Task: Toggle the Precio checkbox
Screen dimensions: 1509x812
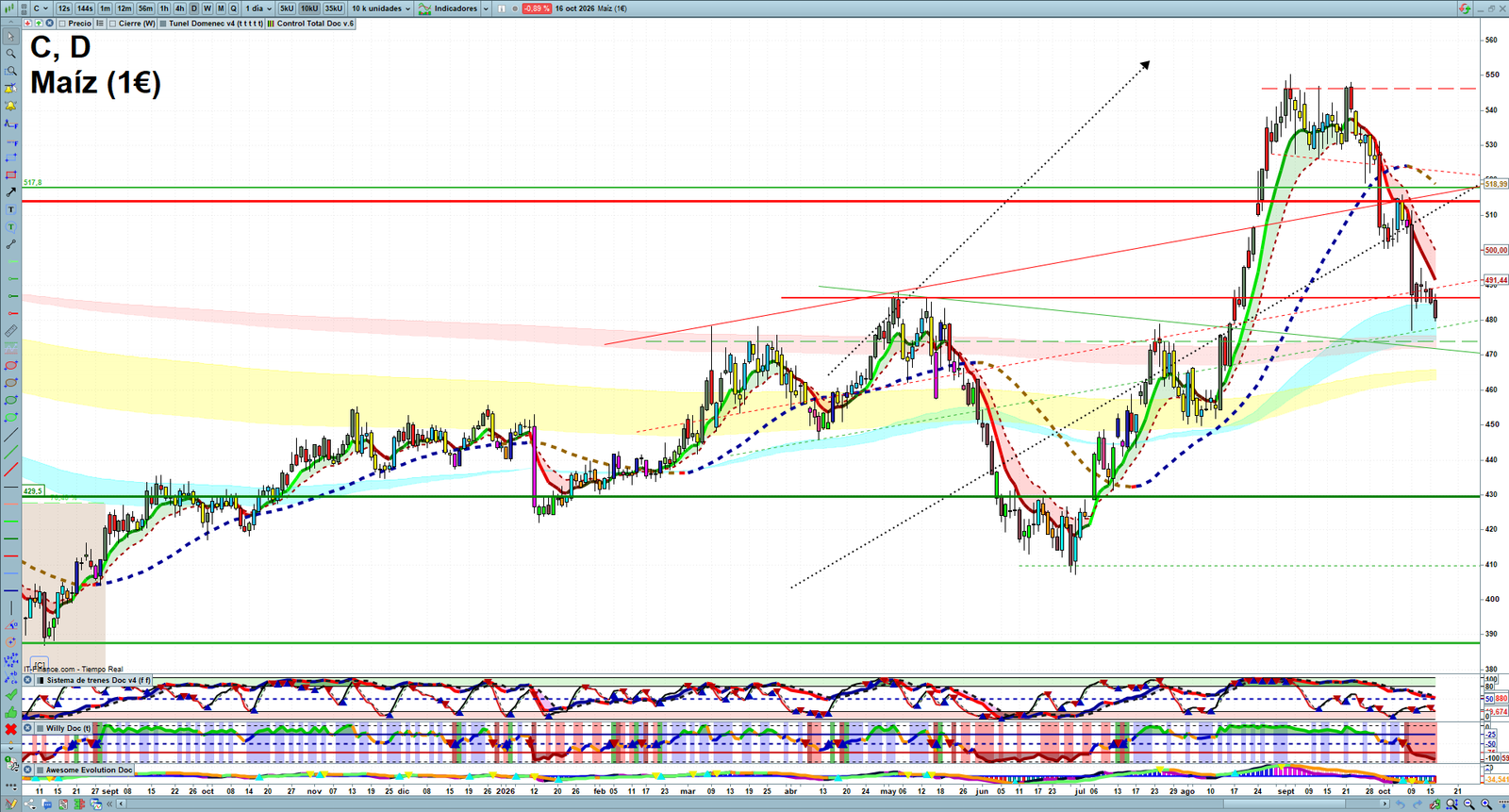Action: [x=62, y=24]
